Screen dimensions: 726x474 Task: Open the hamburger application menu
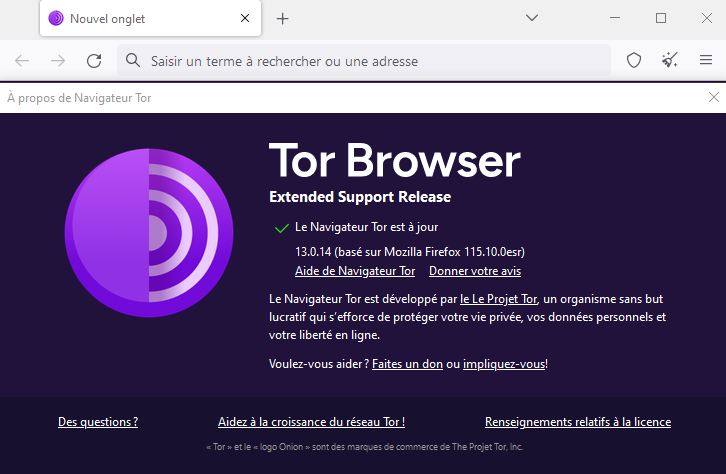(x=705, y=61)
